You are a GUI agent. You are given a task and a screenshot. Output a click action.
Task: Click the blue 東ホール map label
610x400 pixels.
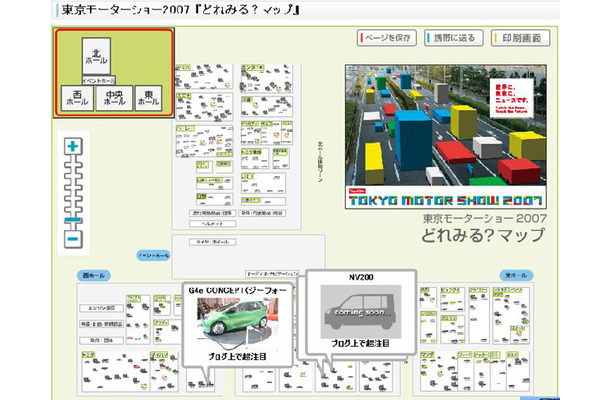(x=516, y=275)
